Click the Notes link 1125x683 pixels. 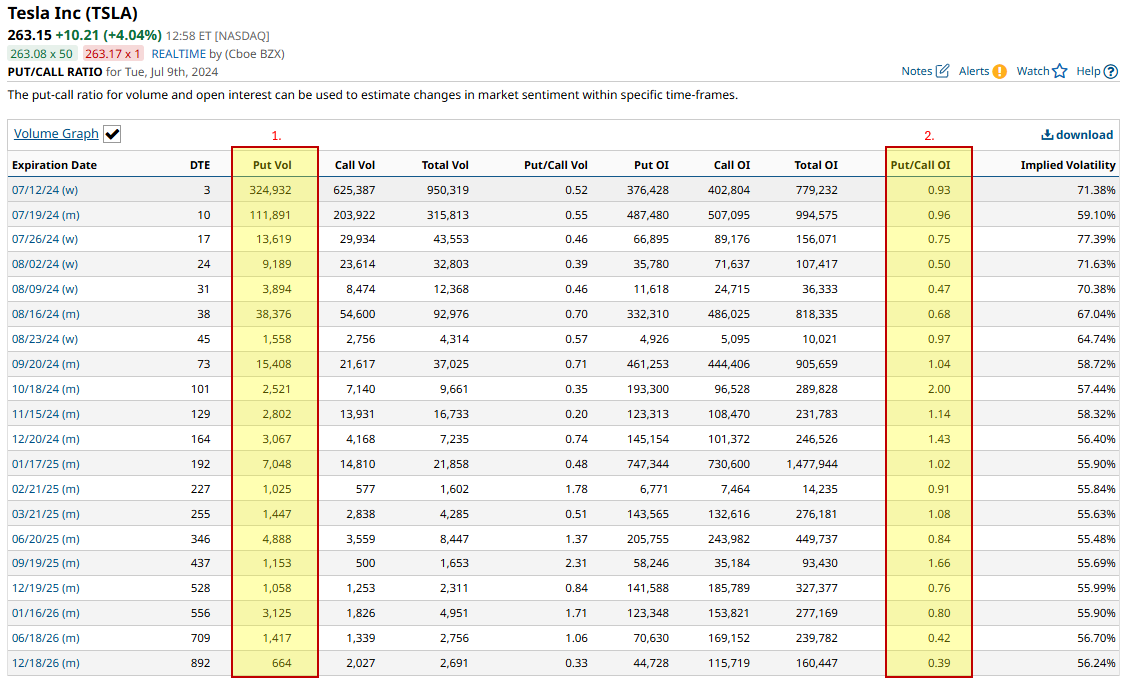916,71
